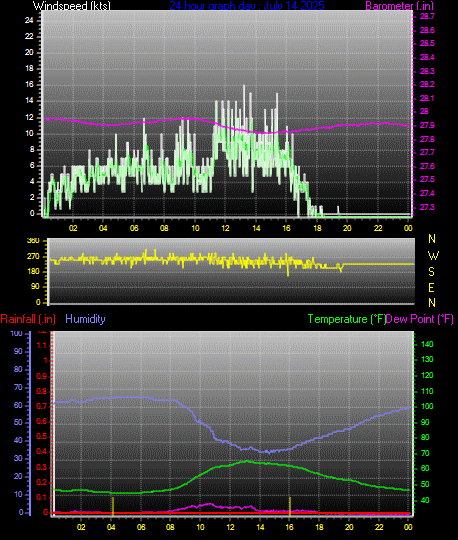The width and height of the screenshot is (458, 540).
Task: Click the 100 humidity scale value
Action: [x=17, y=333]
